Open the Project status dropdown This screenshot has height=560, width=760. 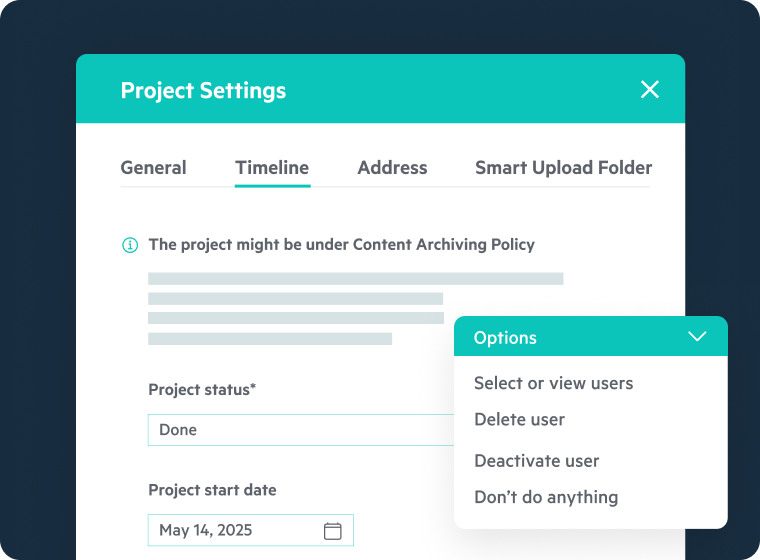click(x=302, y=430)
